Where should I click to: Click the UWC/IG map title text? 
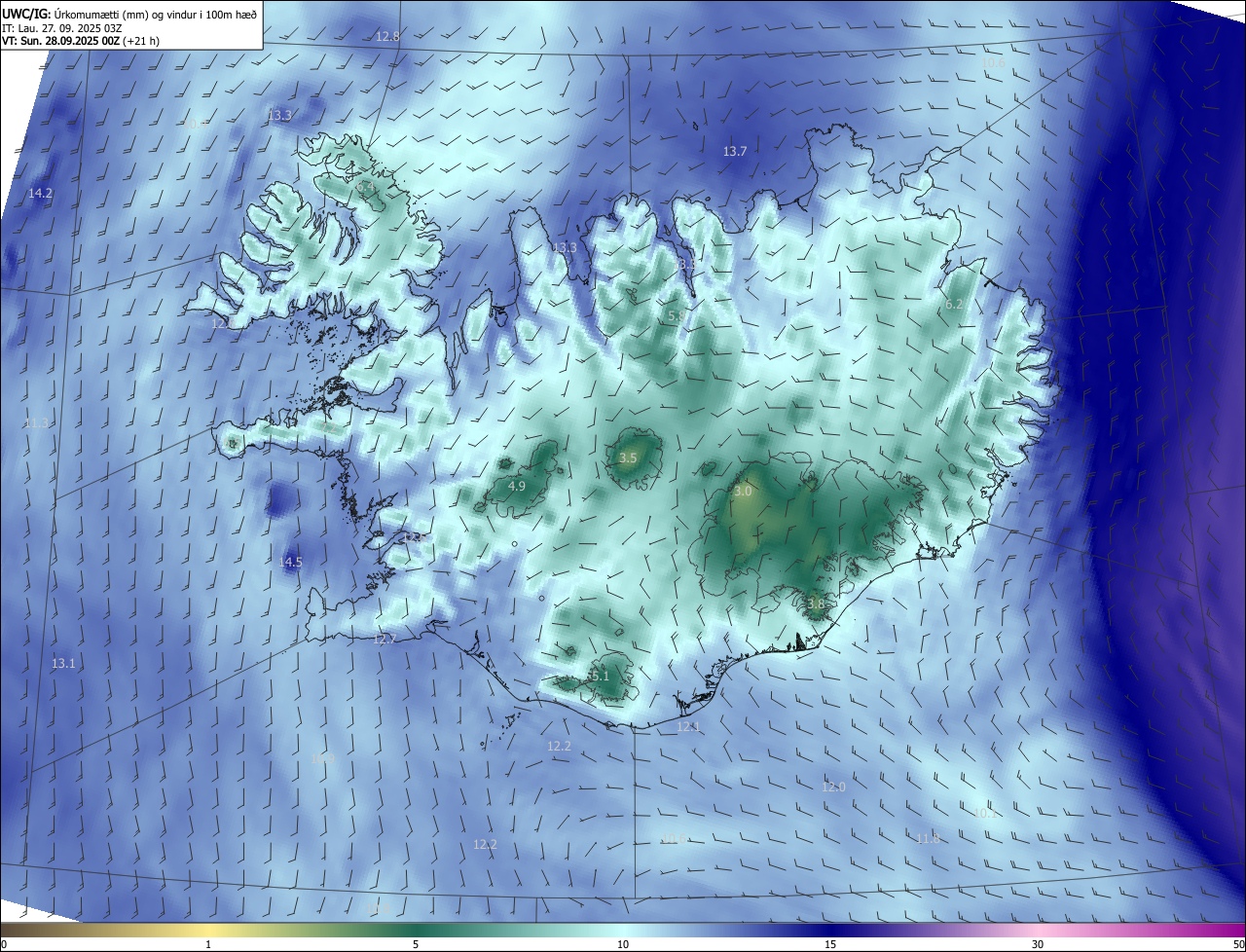tap(129, 13)
